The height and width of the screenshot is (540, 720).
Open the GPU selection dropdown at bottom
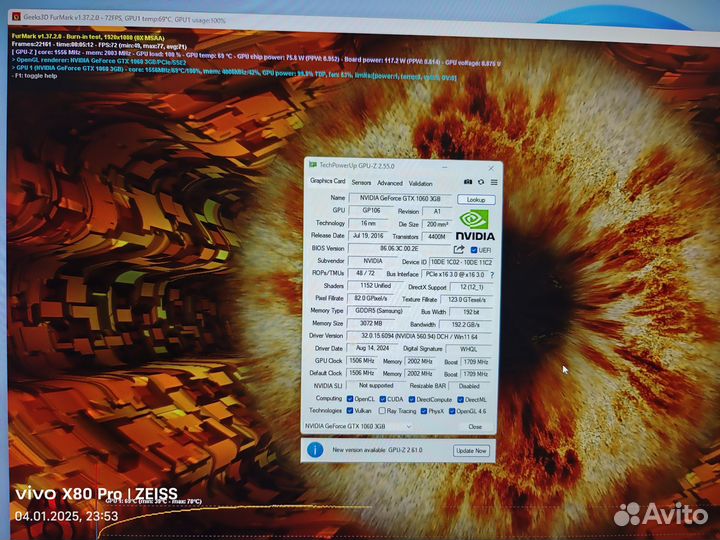coord(359,426)
